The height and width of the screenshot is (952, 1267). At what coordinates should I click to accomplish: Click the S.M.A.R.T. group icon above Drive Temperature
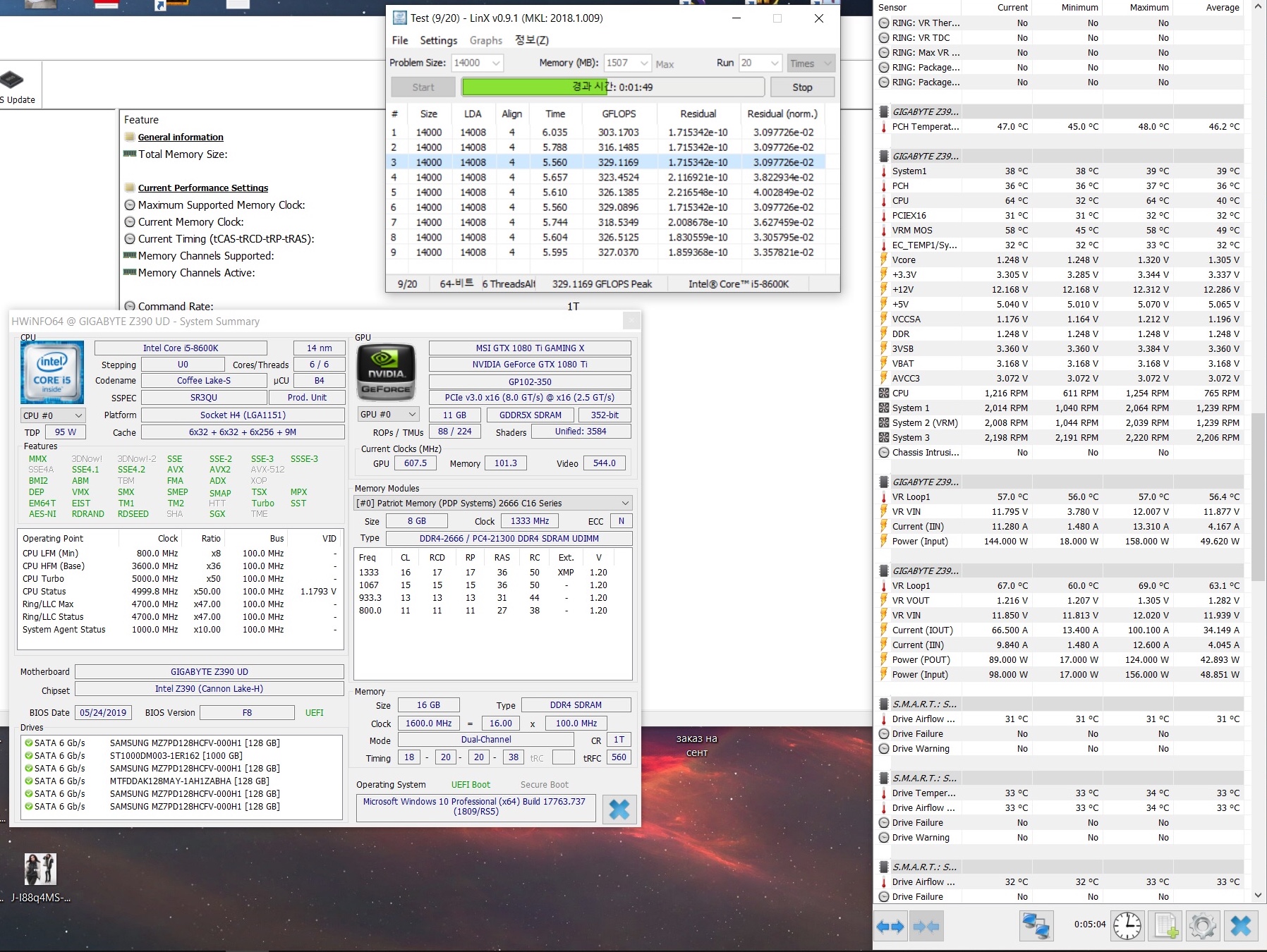click(x=884, y=778)
